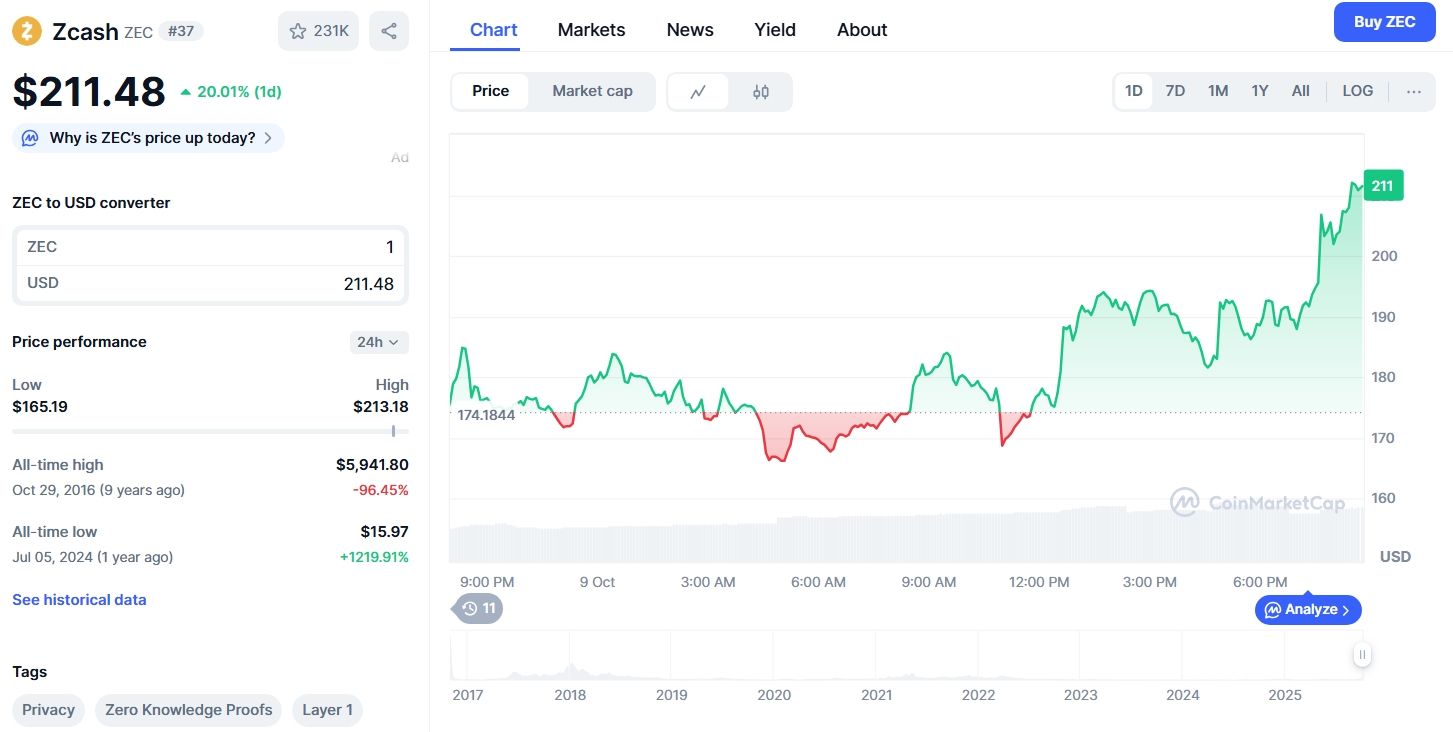Select the Market cap toggle option
Viewport: 1453px width, 732px height.
click(592, 91)
